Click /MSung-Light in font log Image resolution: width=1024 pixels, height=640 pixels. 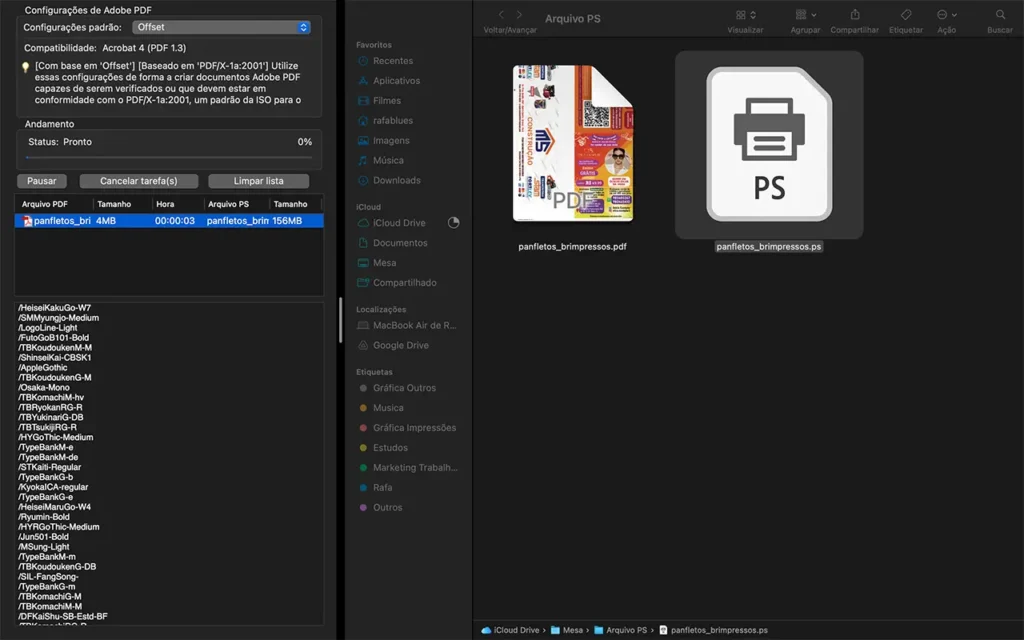pyautogui.click(x=43, y=547)
